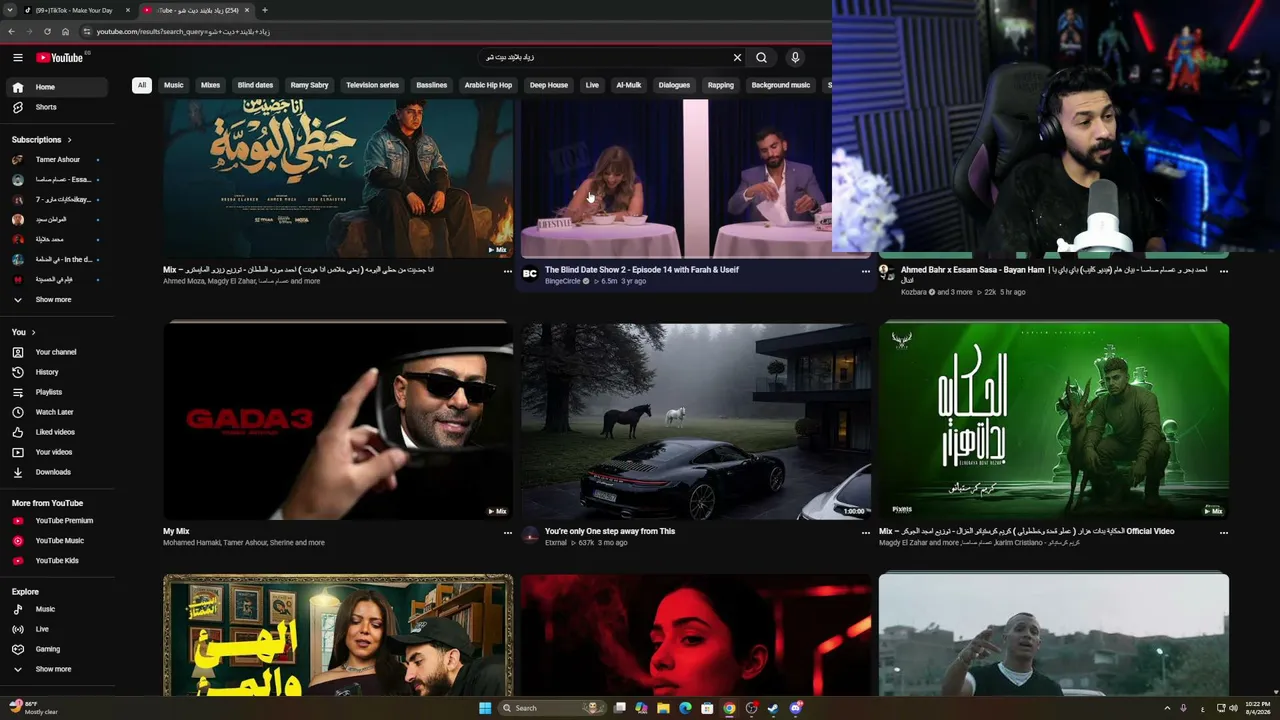Select the Bassilnes filter chip
The width and height of the screenshot is (1280, 720).
tap(431, 85)
